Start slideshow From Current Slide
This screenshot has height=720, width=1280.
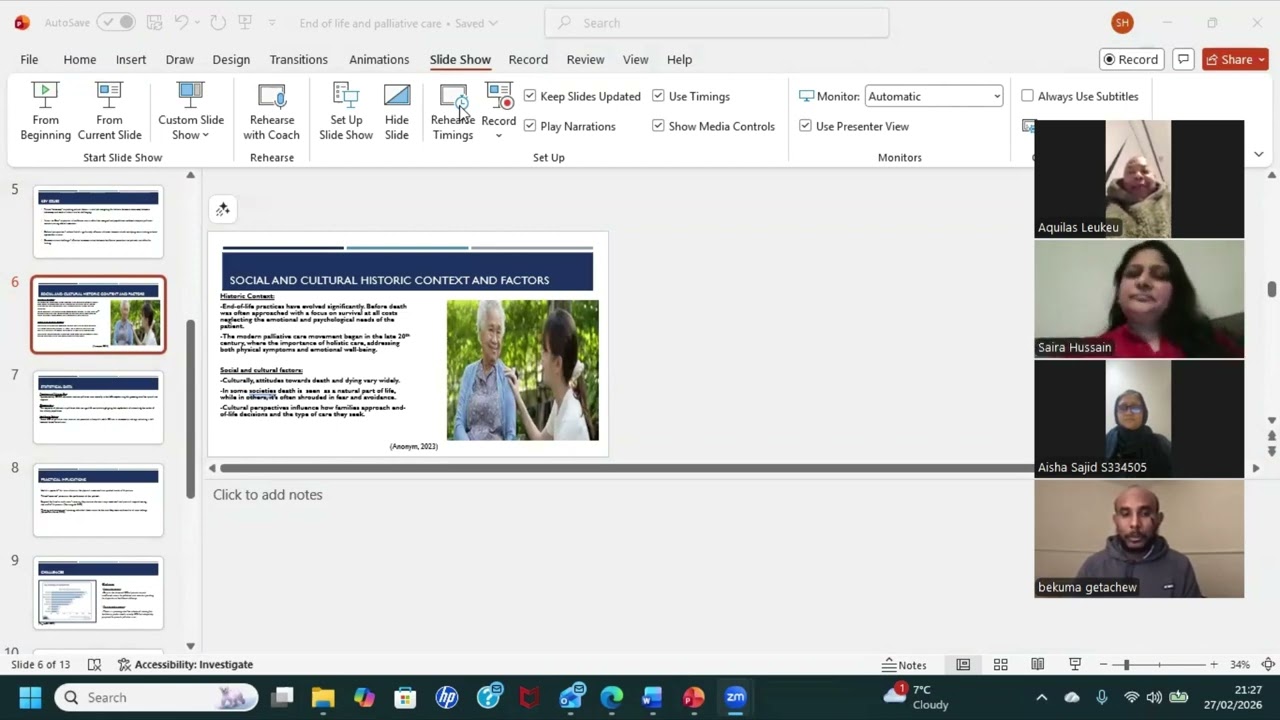click(109, 111)
